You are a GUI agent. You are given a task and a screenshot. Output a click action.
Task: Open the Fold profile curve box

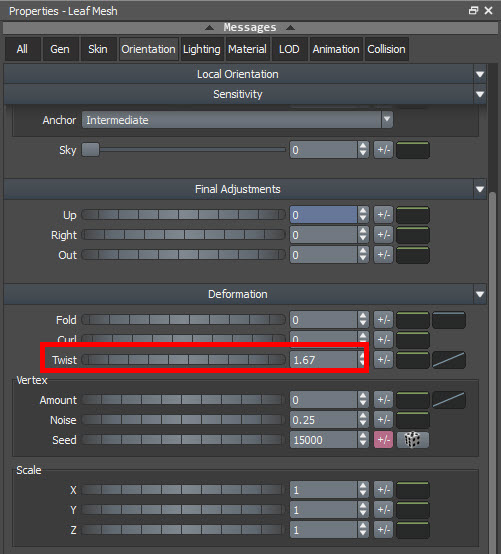pos(449,320)
